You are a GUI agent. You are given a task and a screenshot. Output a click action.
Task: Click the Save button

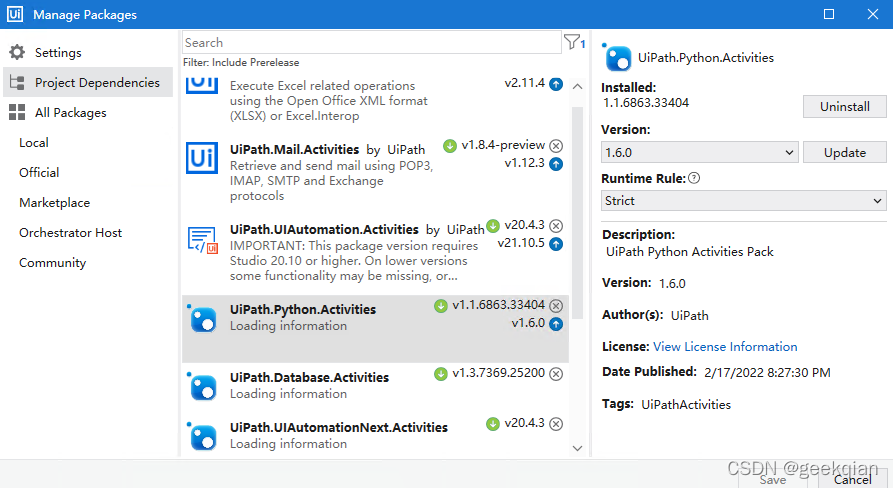(773, 479)
